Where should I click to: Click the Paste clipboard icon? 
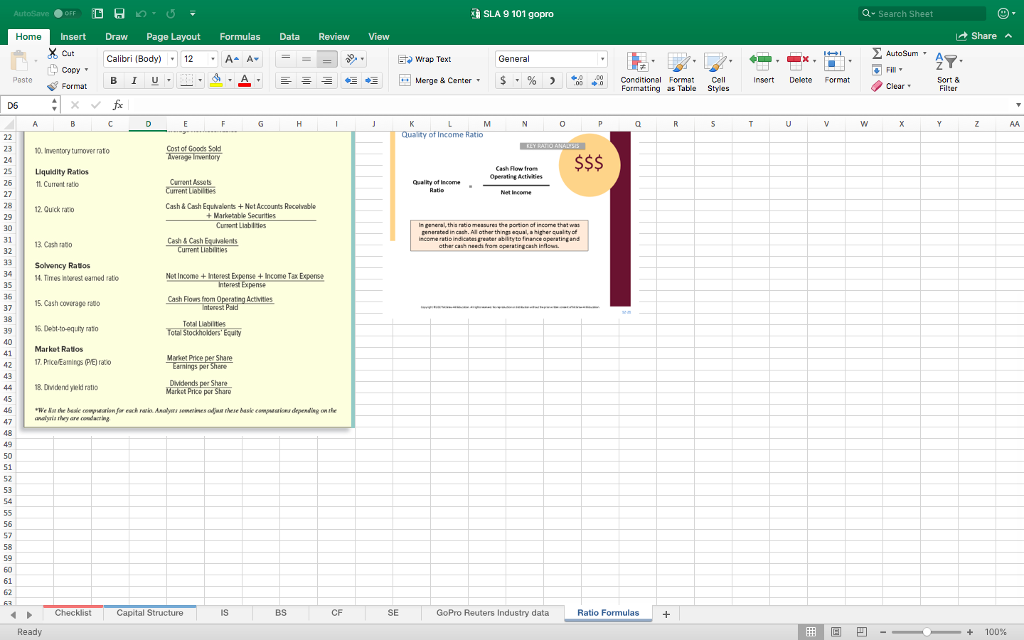21,62
